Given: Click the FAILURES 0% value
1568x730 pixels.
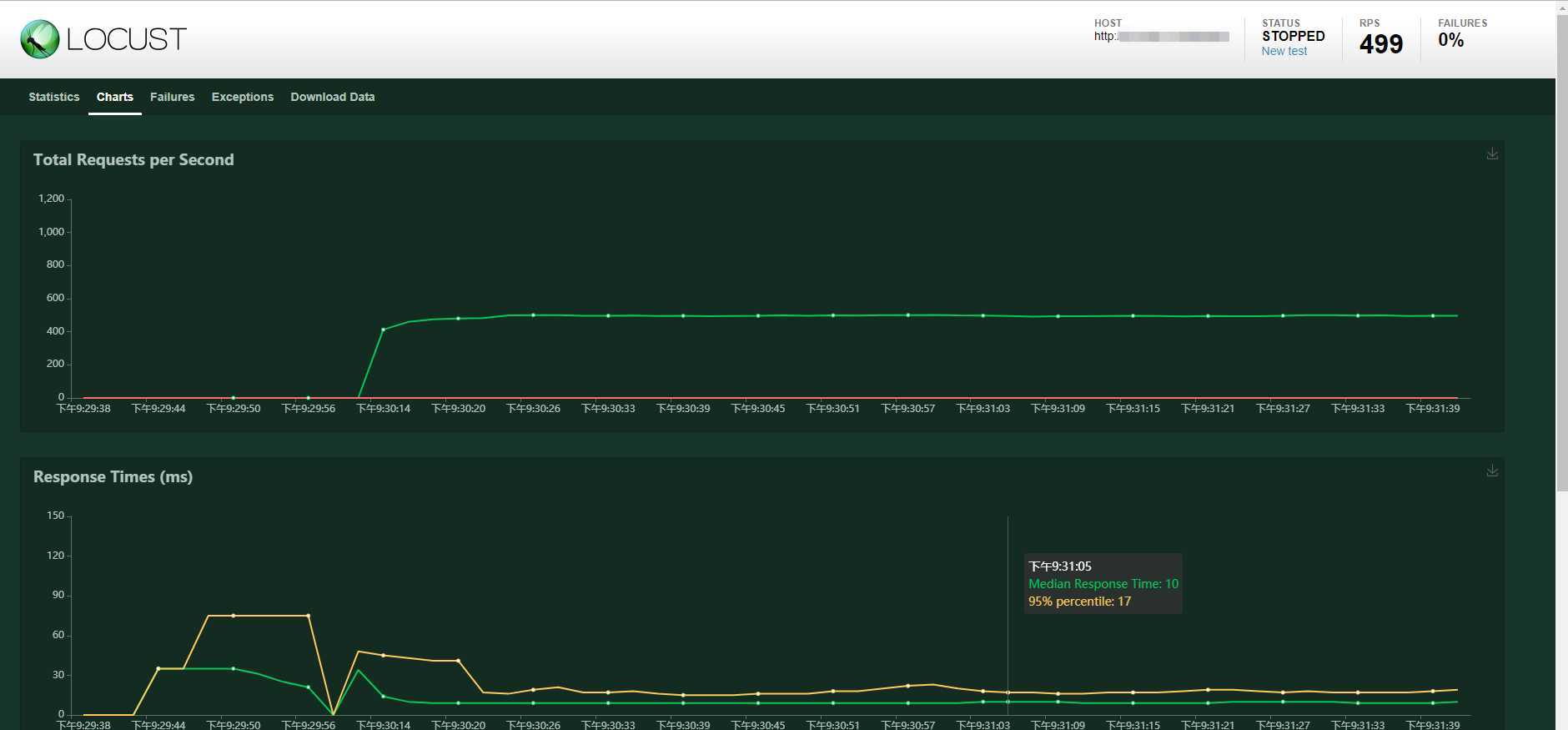Looking at the screenshot, I should point(1451,40).
